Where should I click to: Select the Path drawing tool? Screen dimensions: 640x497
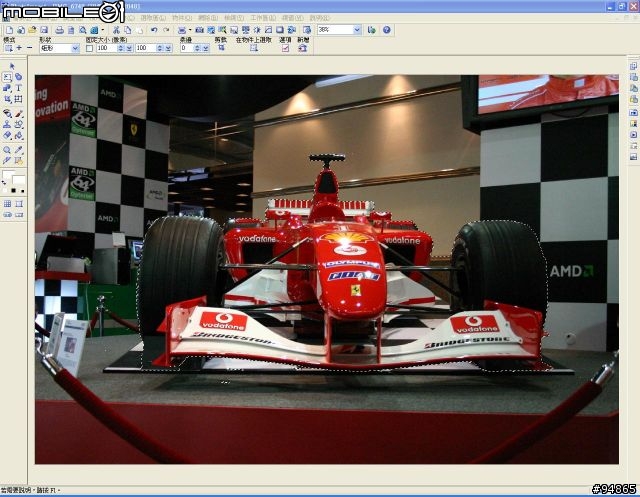point(7,88)
